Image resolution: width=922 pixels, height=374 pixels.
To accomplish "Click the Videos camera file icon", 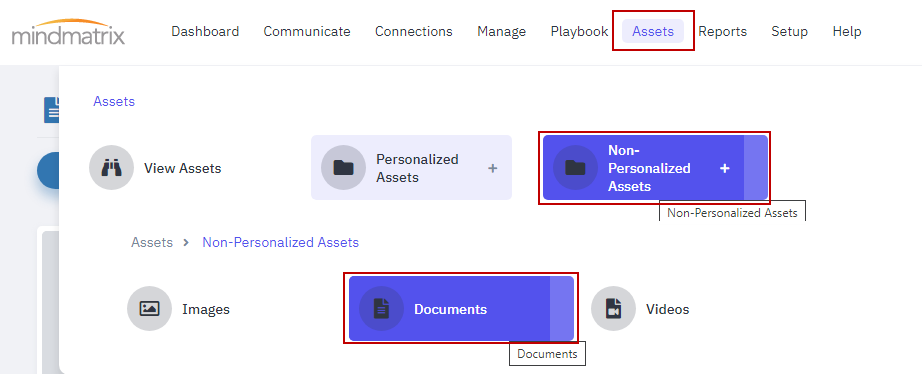I will pyautogui.click(x=613, y=309).
